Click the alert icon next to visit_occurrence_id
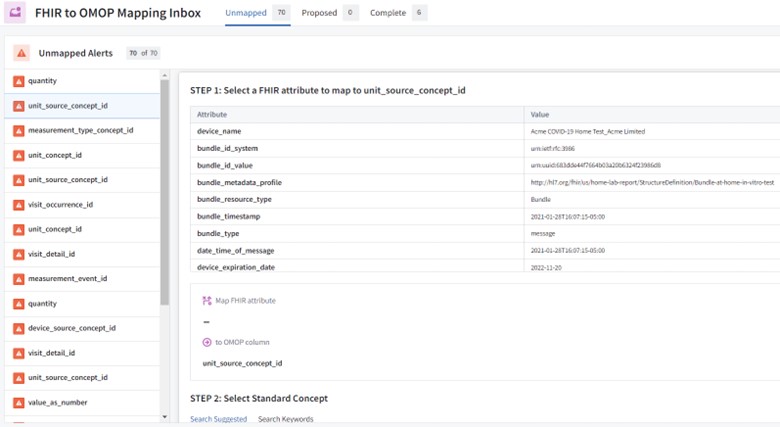The width and height of the screenshot is (780, 427). pos(18,205)
